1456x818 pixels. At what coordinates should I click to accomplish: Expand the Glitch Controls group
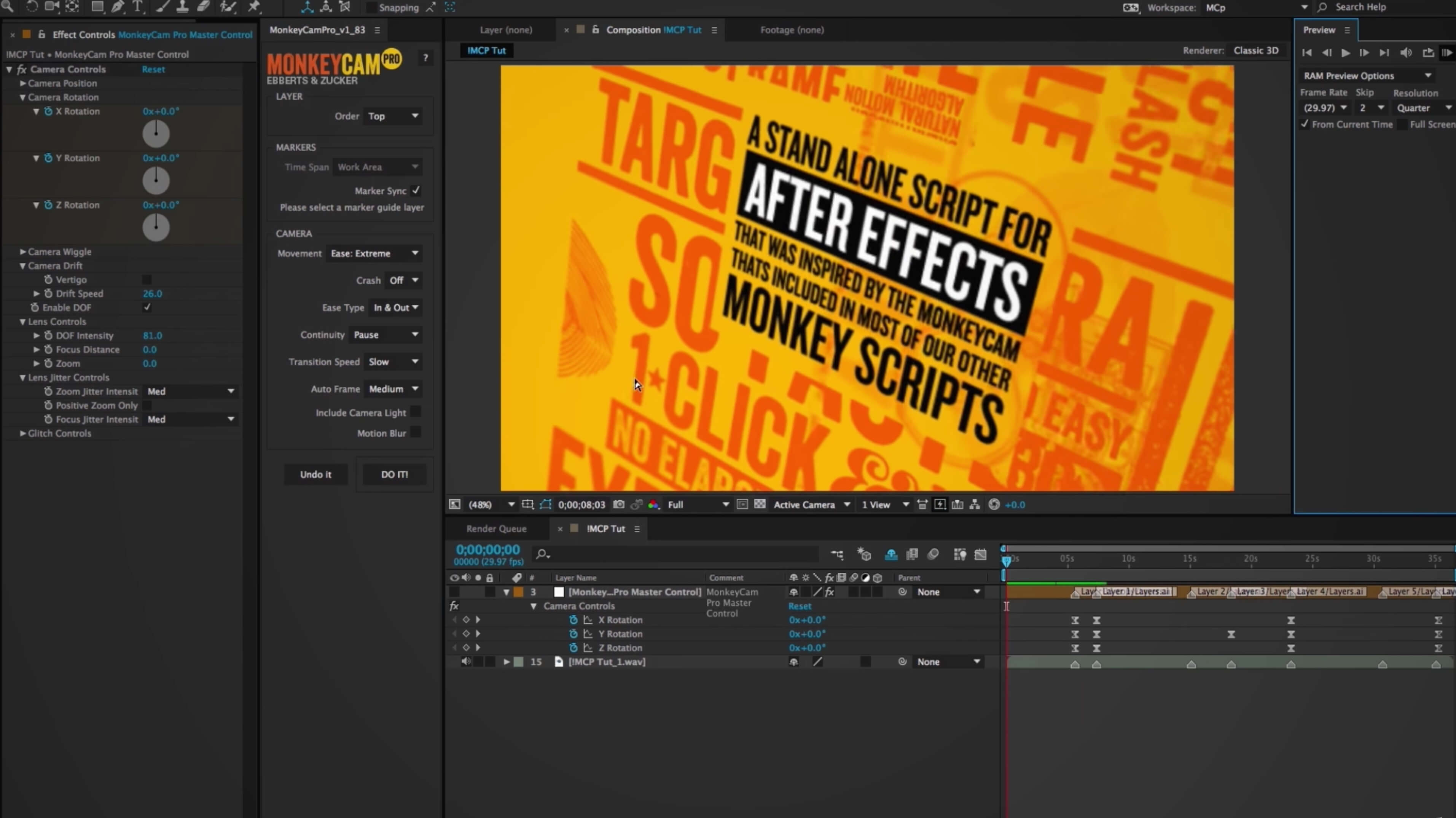point(23,433)
